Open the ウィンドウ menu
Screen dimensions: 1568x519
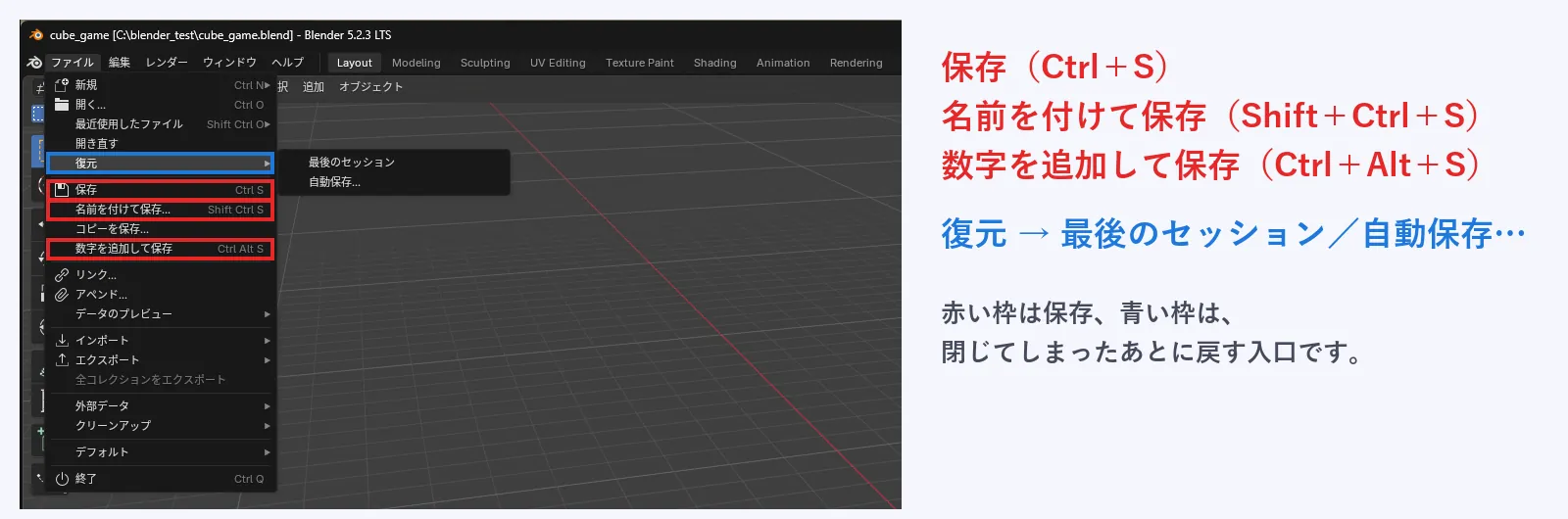(x=229, y=63)
